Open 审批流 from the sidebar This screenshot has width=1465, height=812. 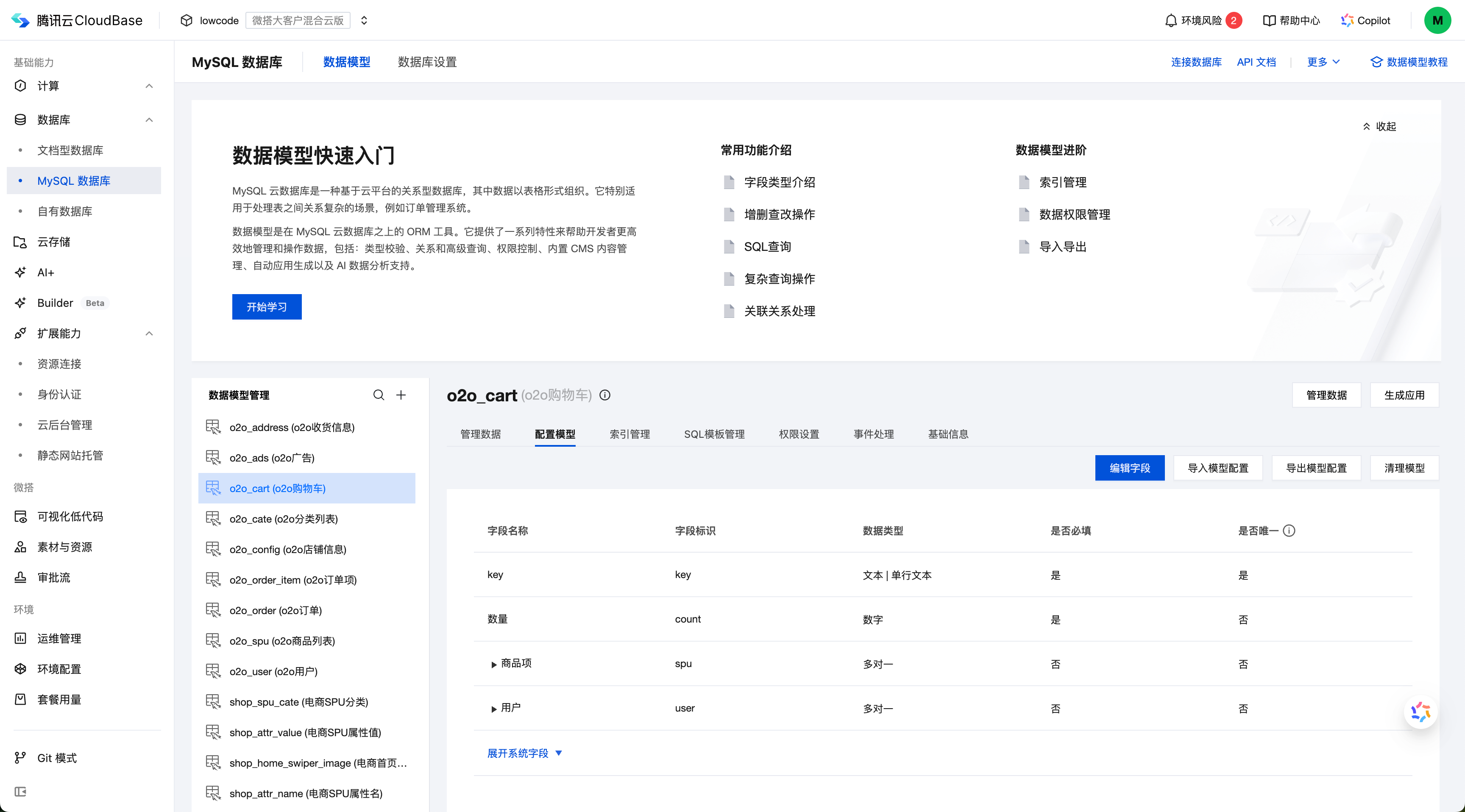coord(53,577)
